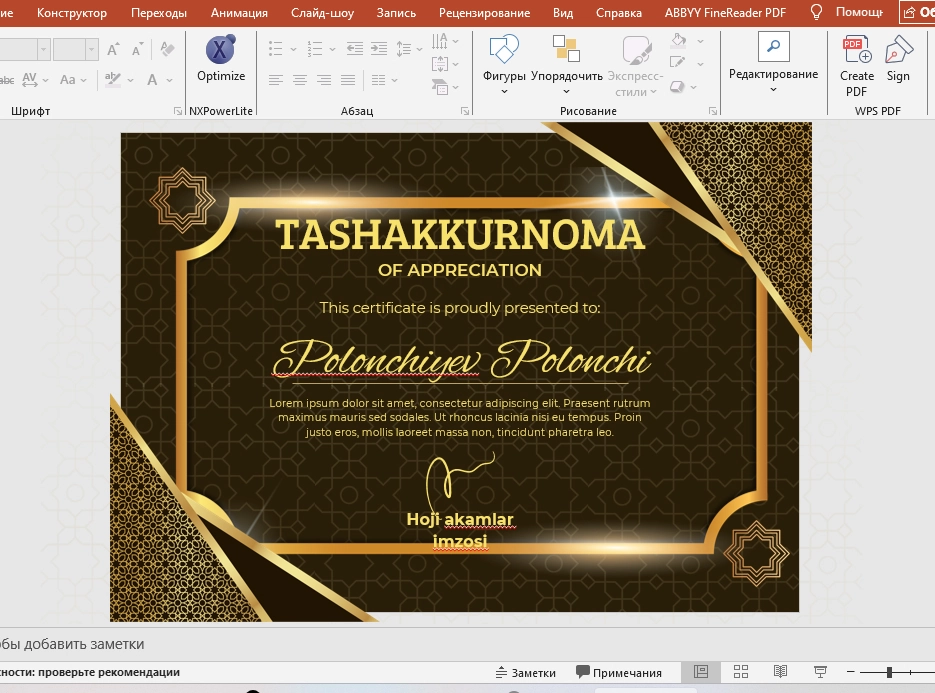Open the Рецензирование ribbon tab
This screenshot has height=693, width=935.
click(x=482, y=13)
